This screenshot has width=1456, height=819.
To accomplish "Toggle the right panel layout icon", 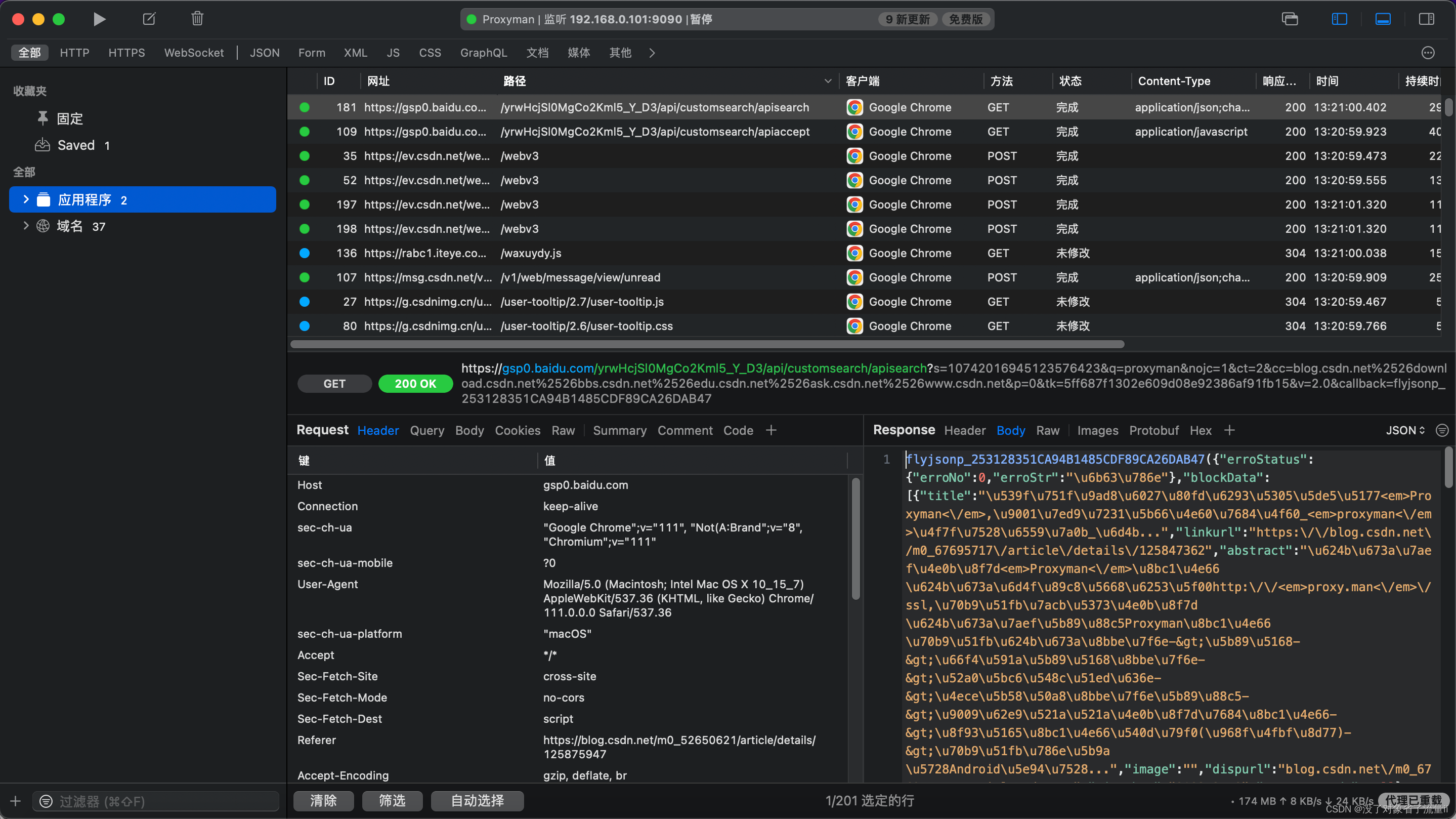I will (x=1426, y=19).
